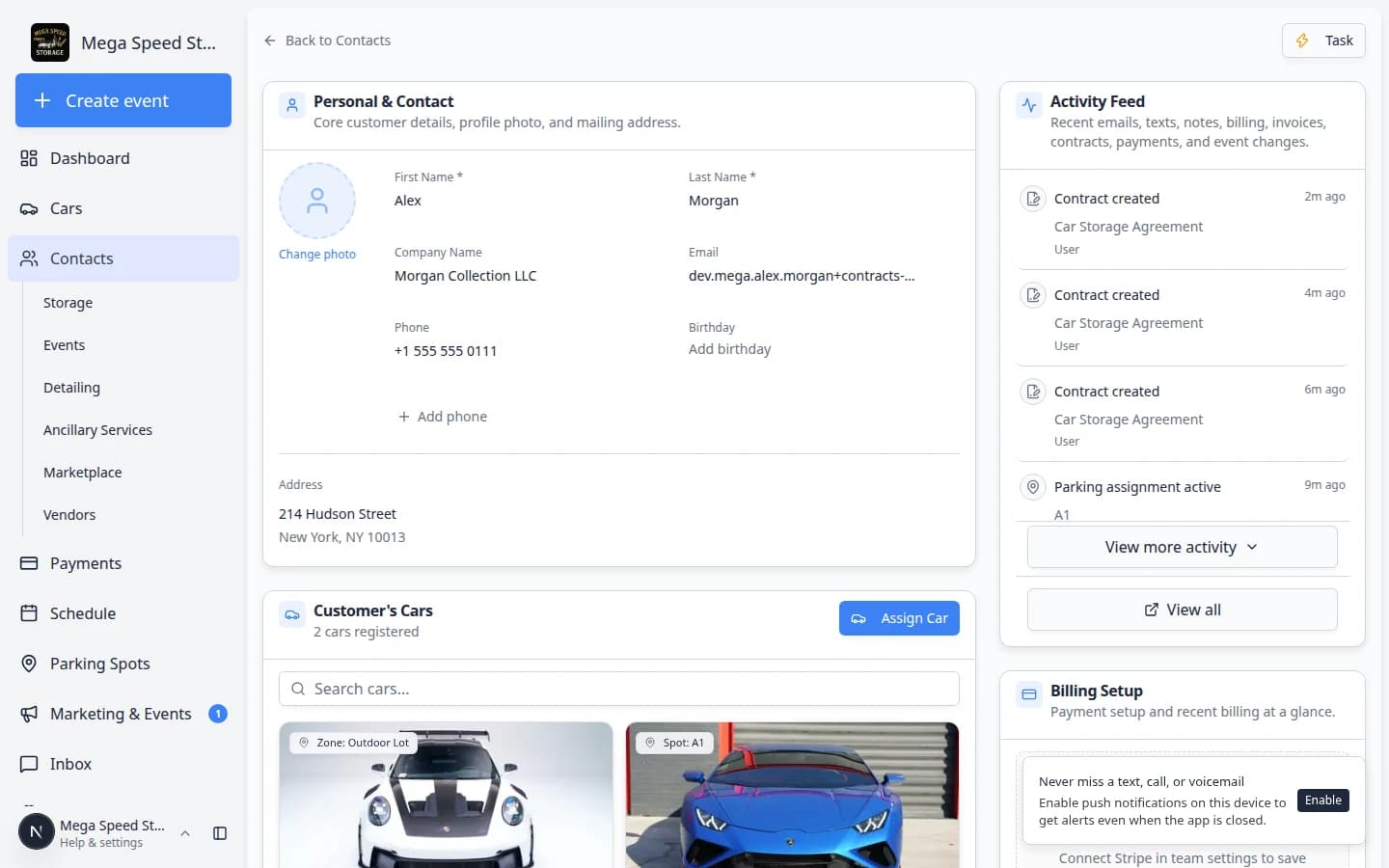This screenshot has height=868, width=1389.
Task: Click Change photo link
Action: pos(317,255)
